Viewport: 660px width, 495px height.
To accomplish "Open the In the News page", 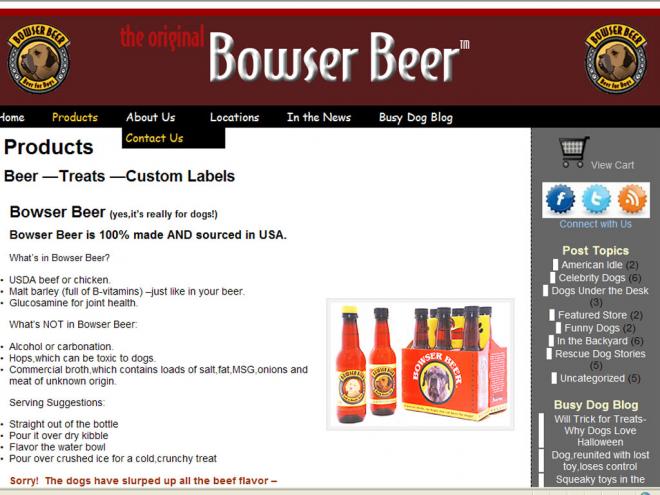I will point(319,117).
